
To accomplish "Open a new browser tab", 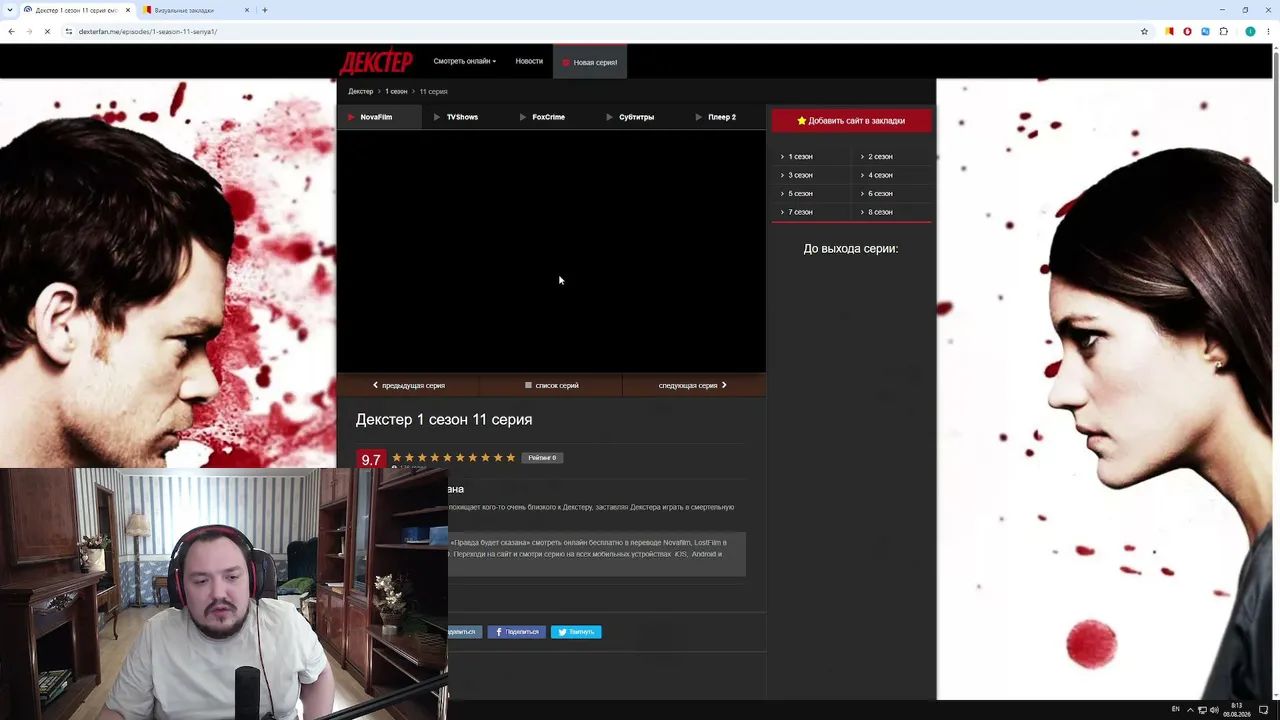I will click(x=264, y=10).
